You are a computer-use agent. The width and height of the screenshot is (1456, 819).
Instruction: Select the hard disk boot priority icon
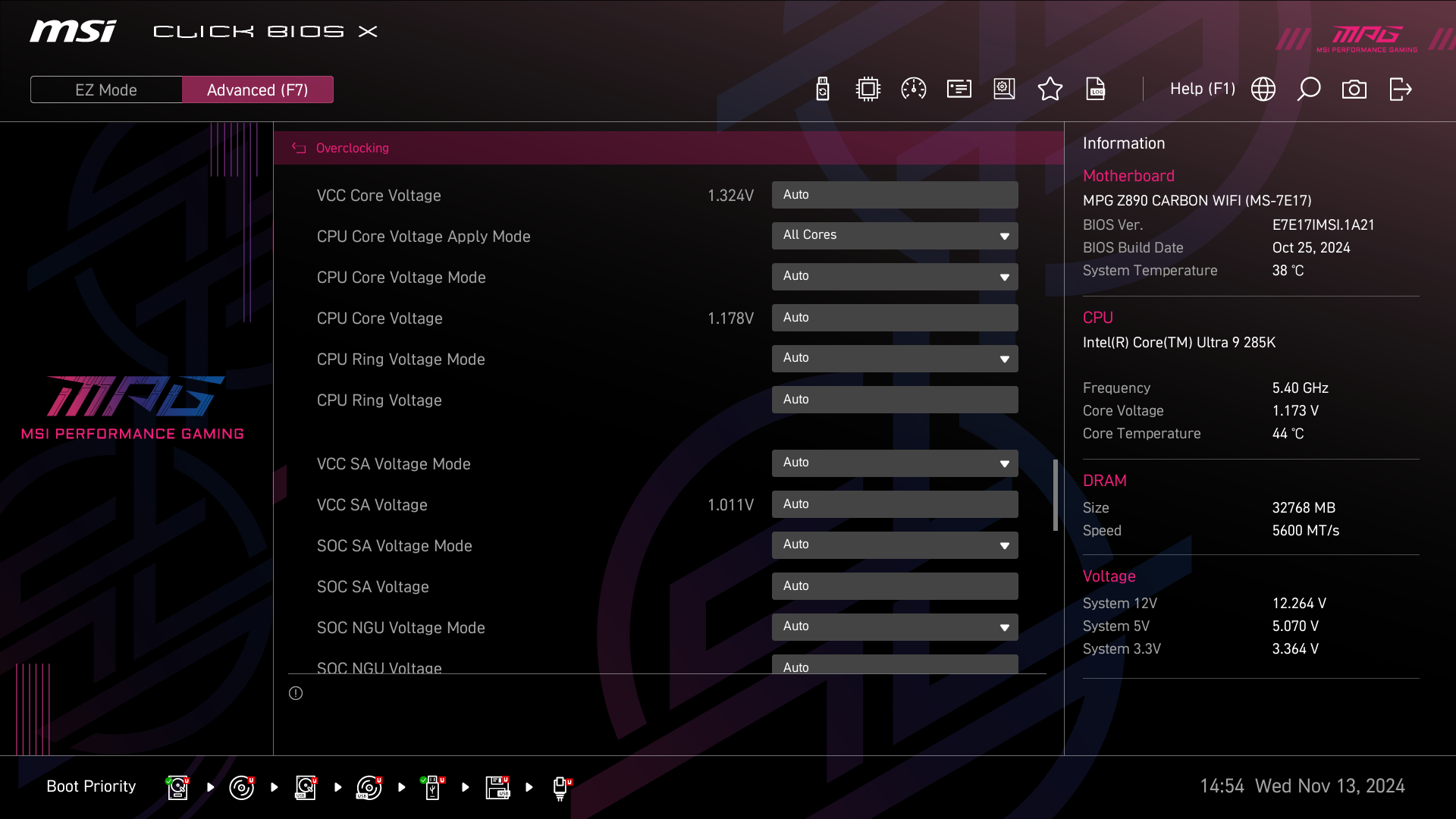(x=177, y=787)
